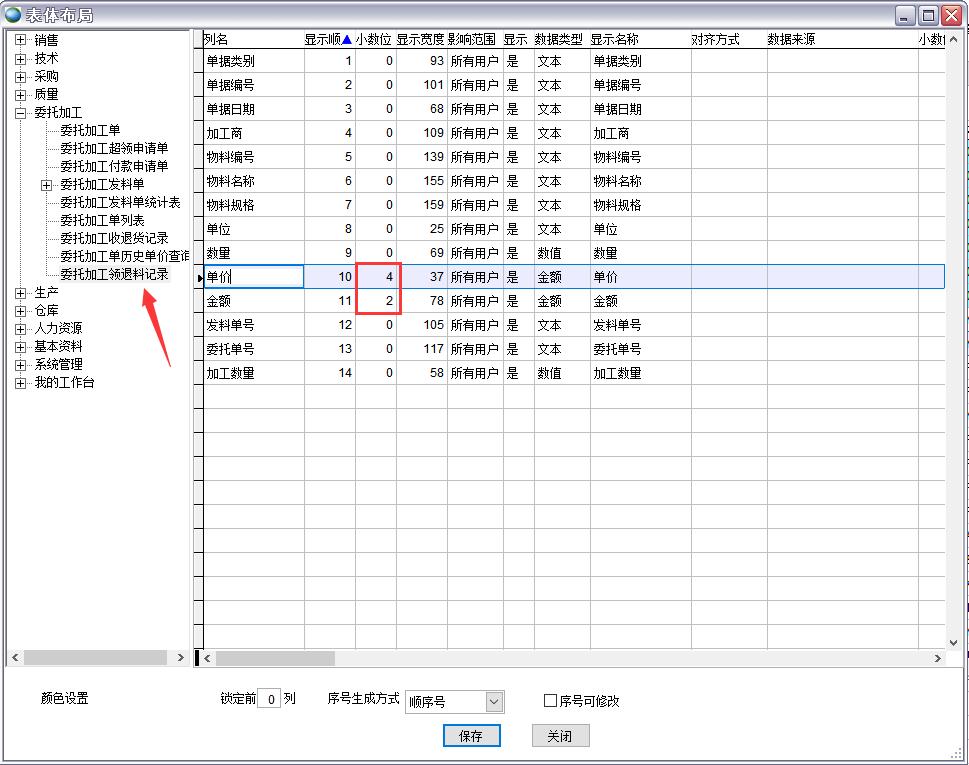Open 委托加工付款申请单 tree item

pos(114,166)
